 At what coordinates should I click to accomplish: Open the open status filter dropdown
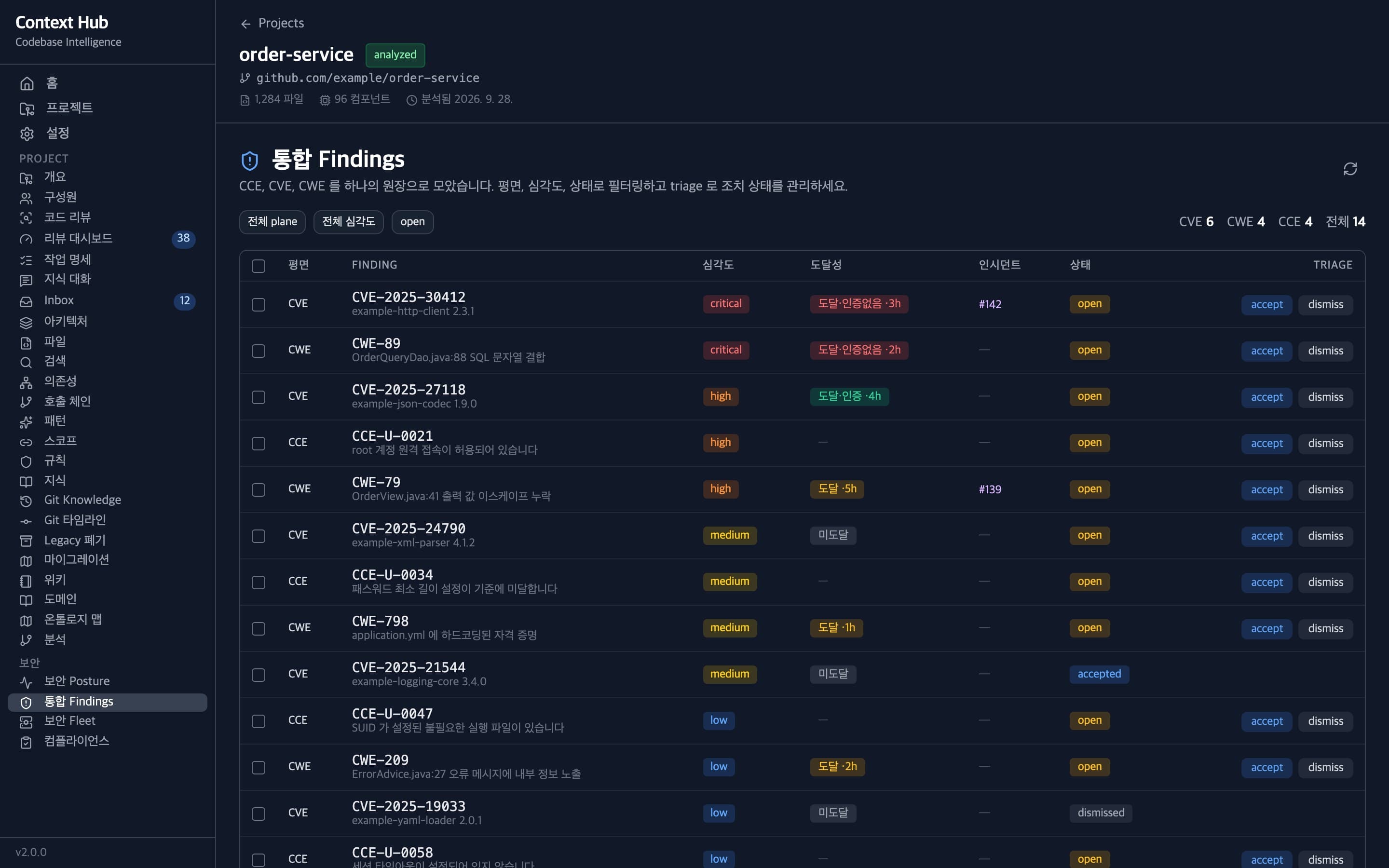tap(412, 222)
